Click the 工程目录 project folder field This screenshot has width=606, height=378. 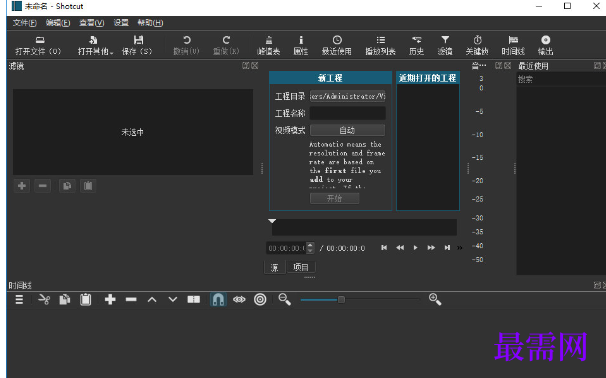[347, 96]
